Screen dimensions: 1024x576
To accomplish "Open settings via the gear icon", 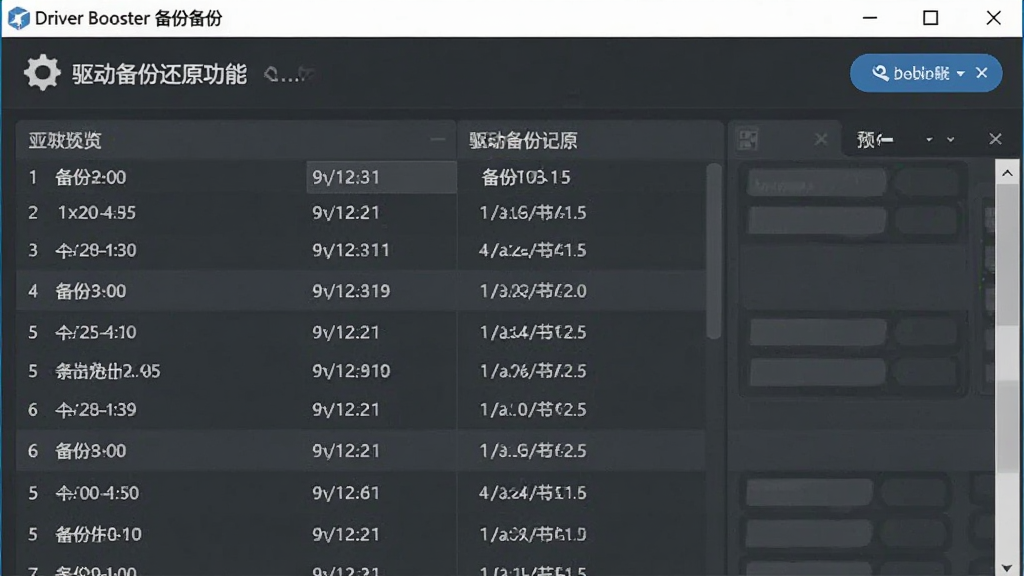I will (42, 72).
